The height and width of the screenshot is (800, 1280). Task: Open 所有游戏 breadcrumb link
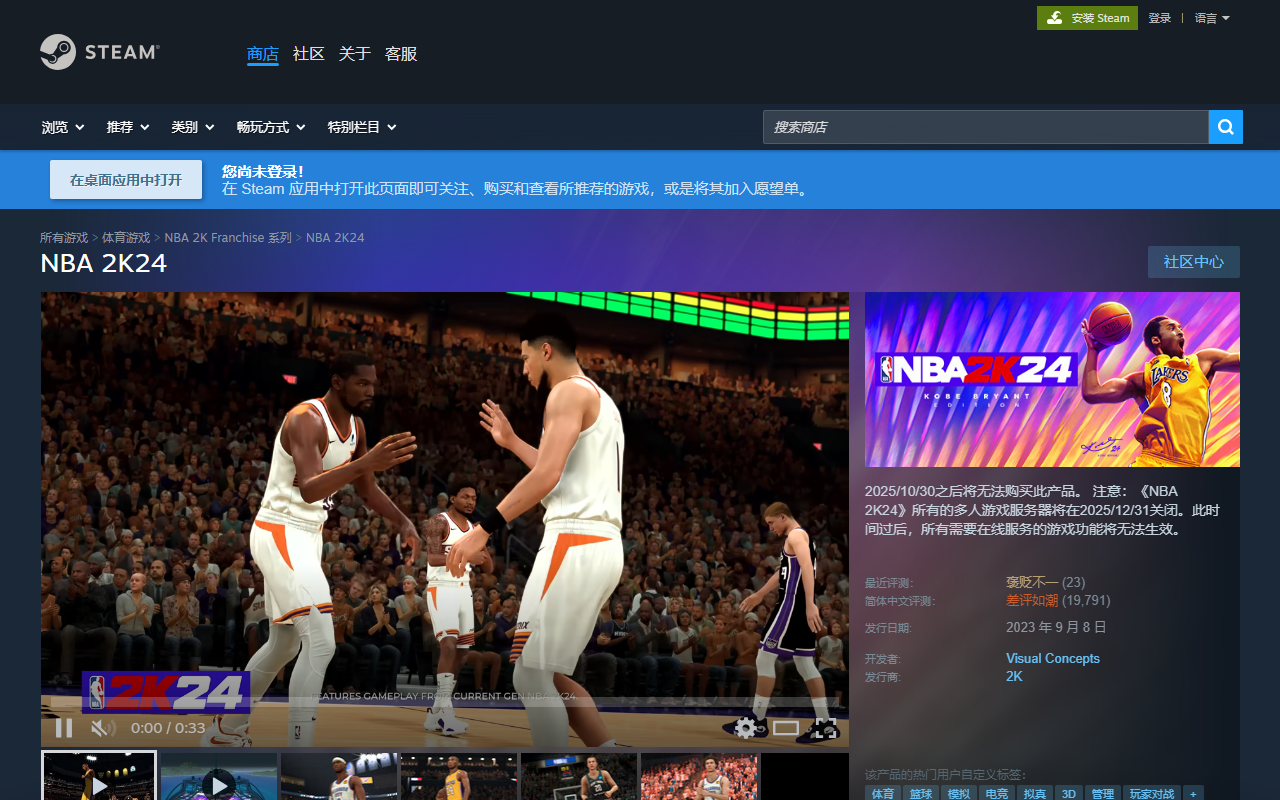[64, 238]
